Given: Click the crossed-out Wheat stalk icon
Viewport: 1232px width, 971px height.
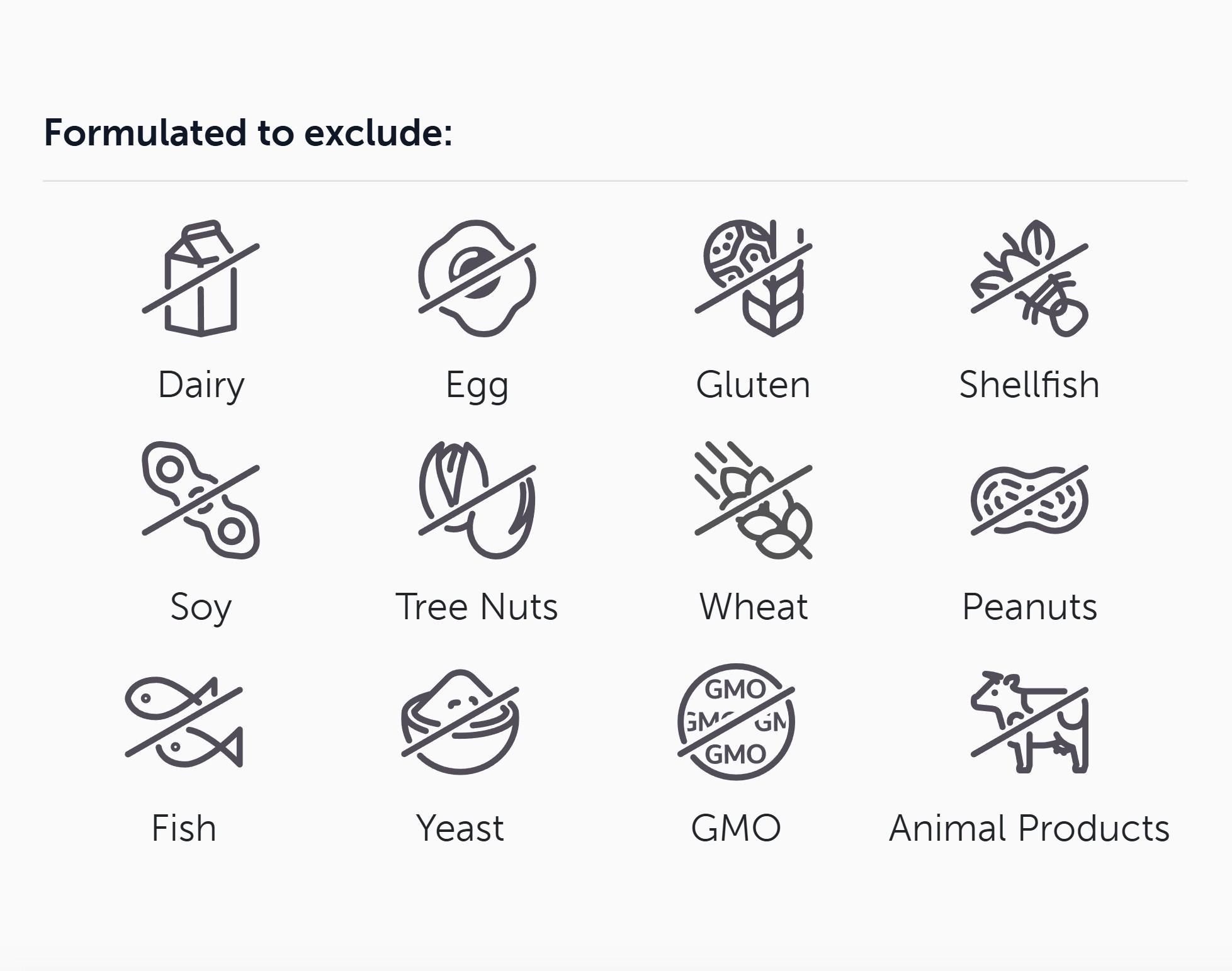Looking at the screenshot, I should click(x=754, y=500).
